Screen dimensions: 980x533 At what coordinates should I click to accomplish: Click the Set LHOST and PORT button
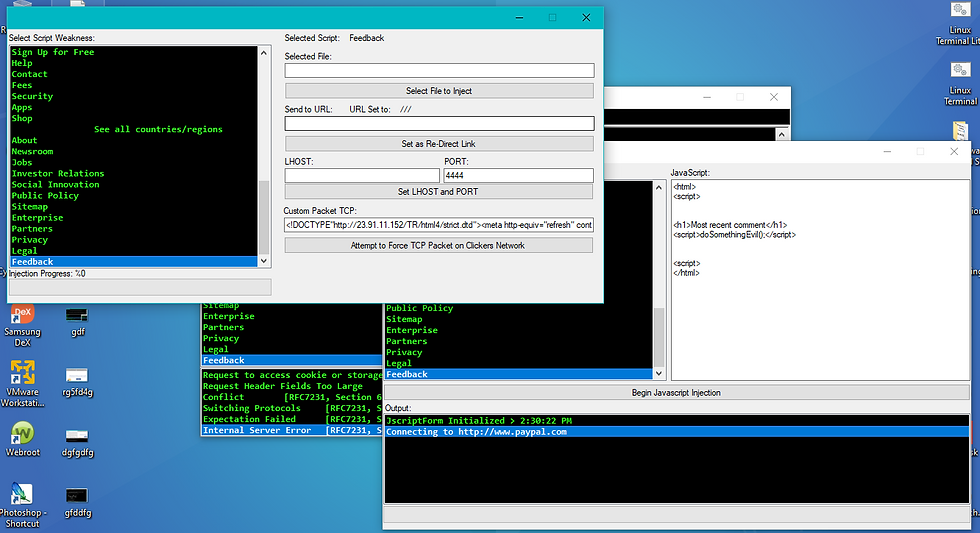pos(439,192)
